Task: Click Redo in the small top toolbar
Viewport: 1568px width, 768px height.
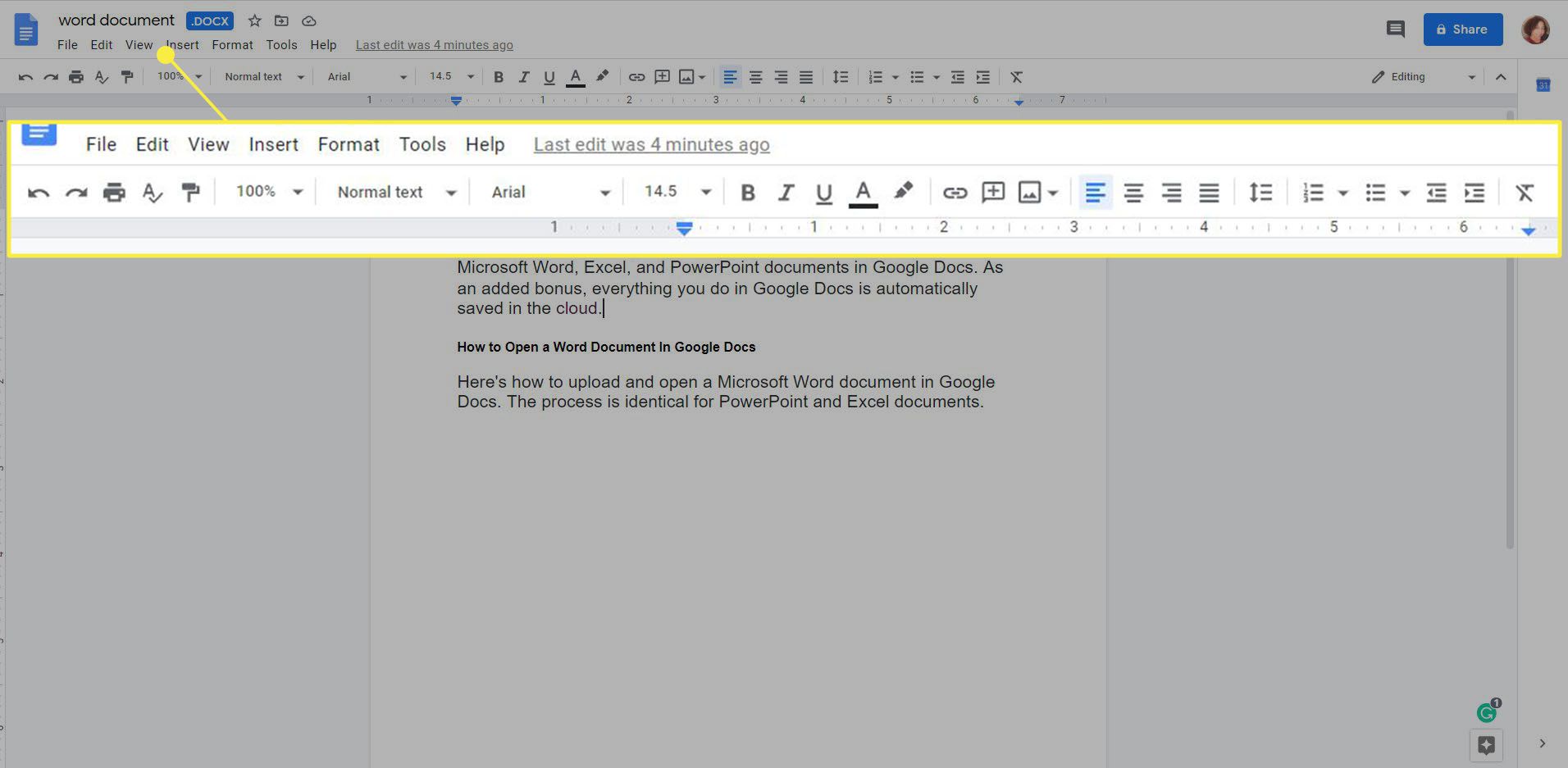Action: (51, 77)
